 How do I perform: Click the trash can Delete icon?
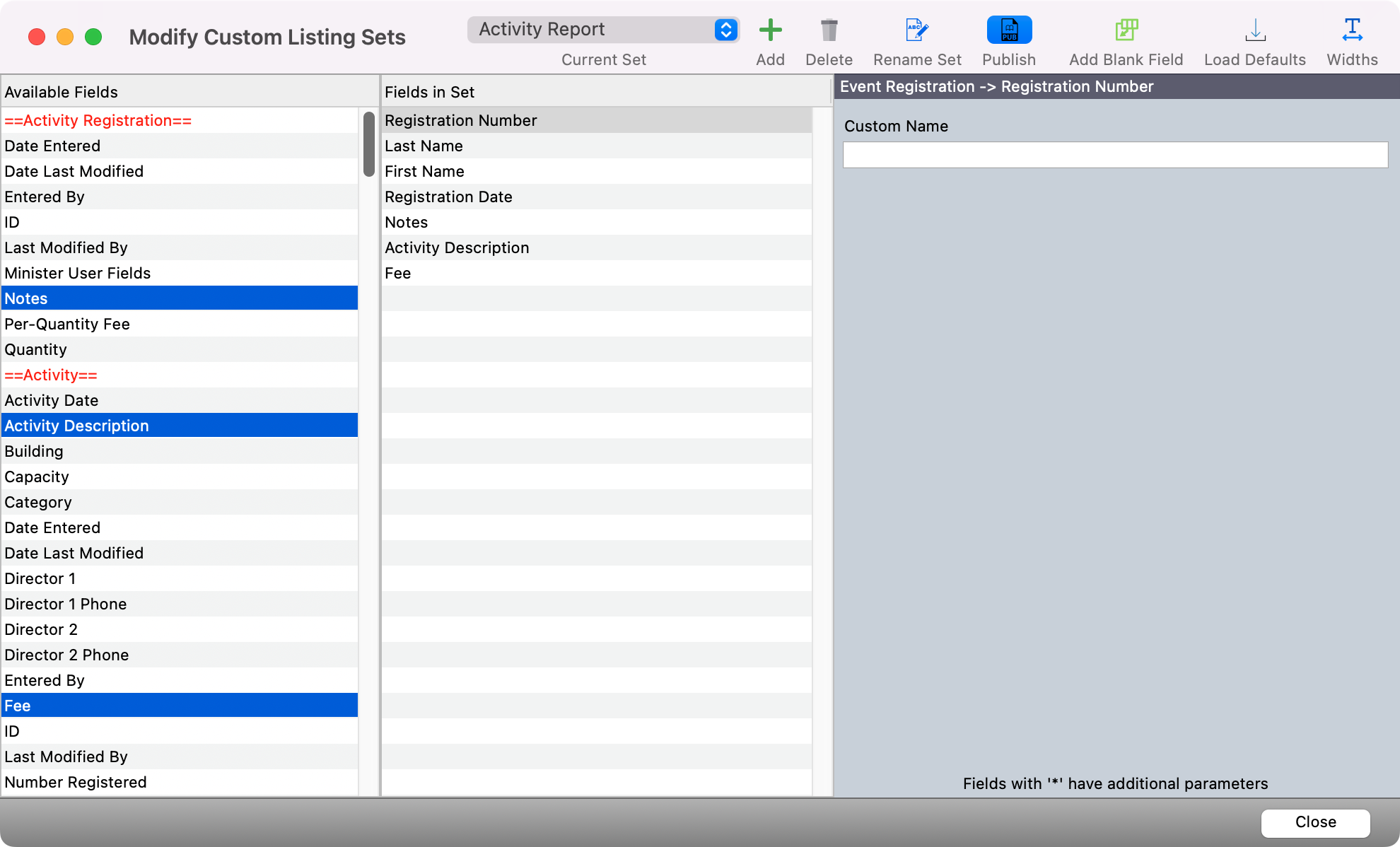829,30
